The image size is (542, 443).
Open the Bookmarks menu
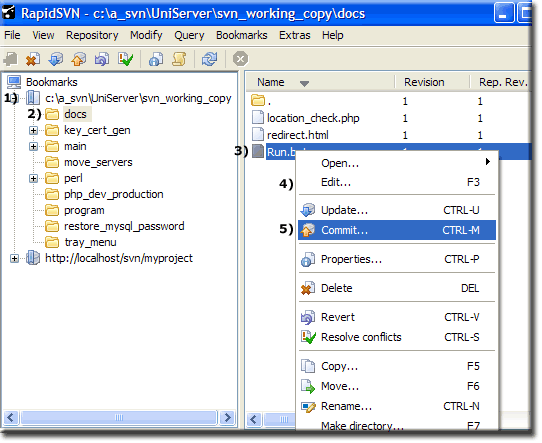coord(242,35)
